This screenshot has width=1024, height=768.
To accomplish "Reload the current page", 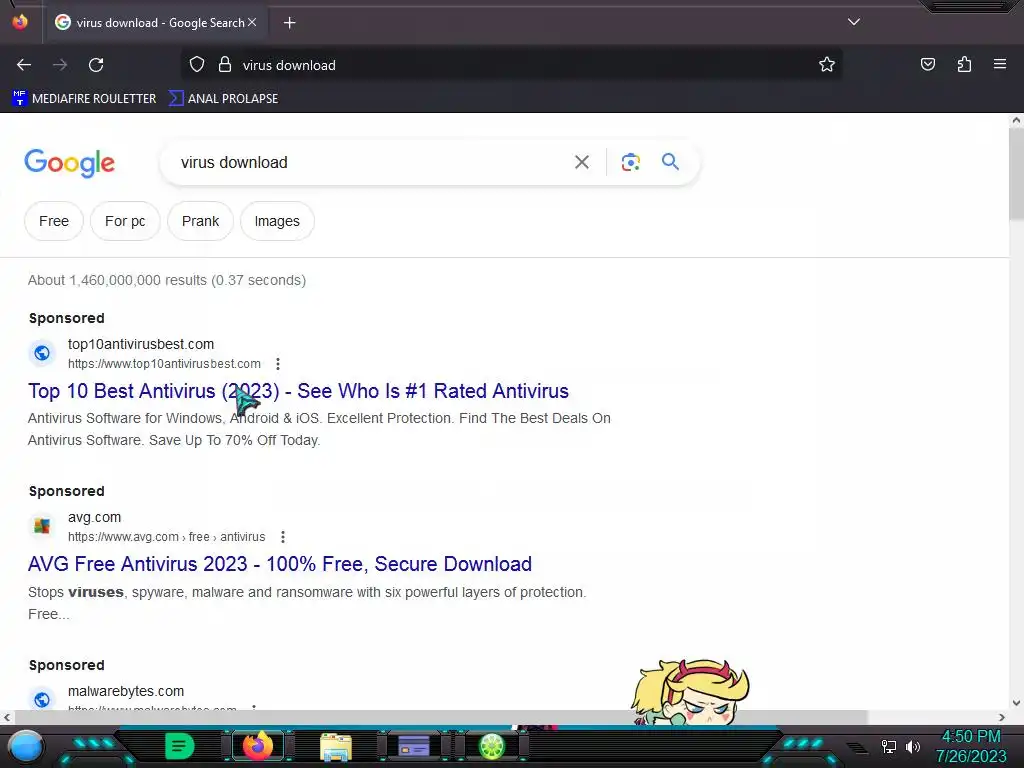I will click(96, 65).
